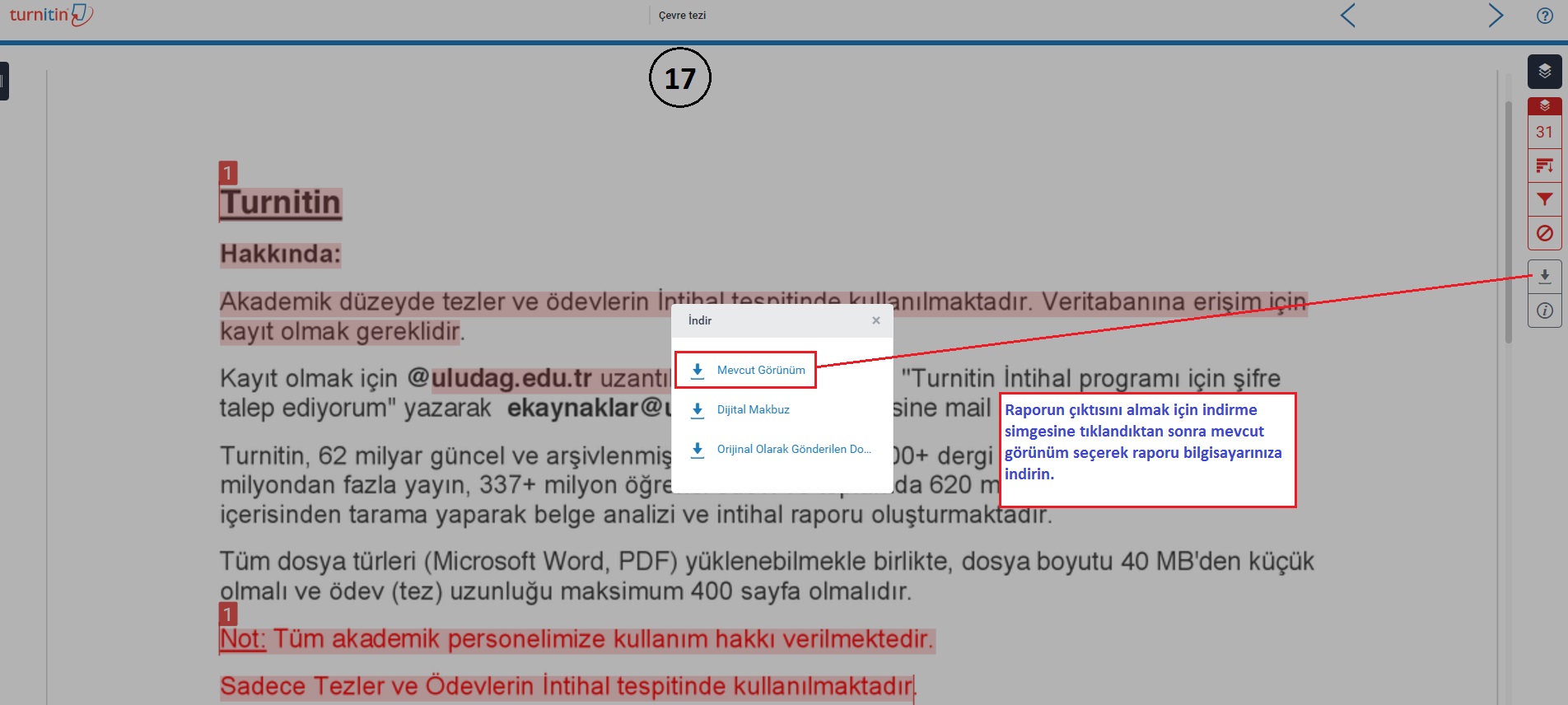Open the red similarity layers icon

click(1545, 105)
